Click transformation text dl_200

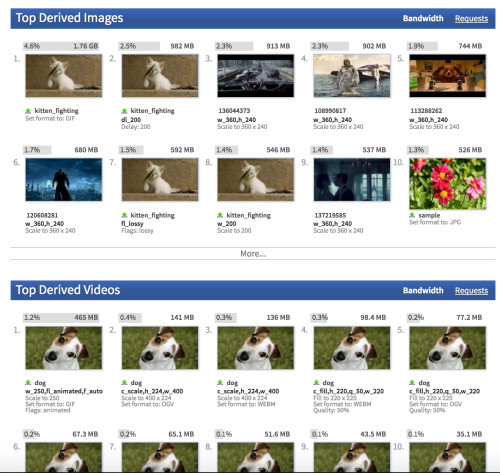(131, 119)
